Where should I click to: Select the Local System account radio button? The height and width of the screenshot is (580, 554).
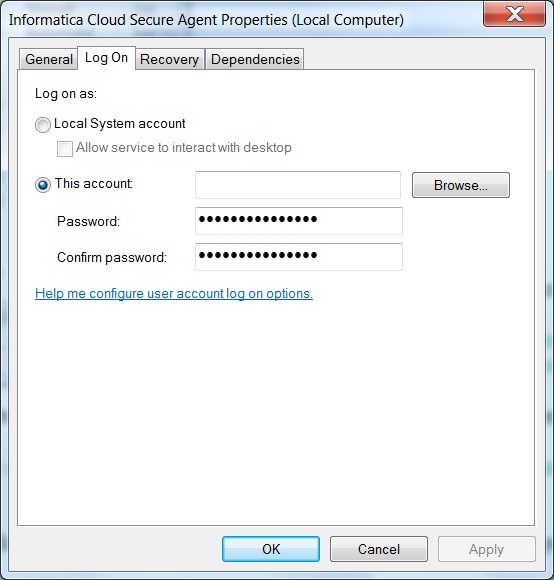pos(43,125)
